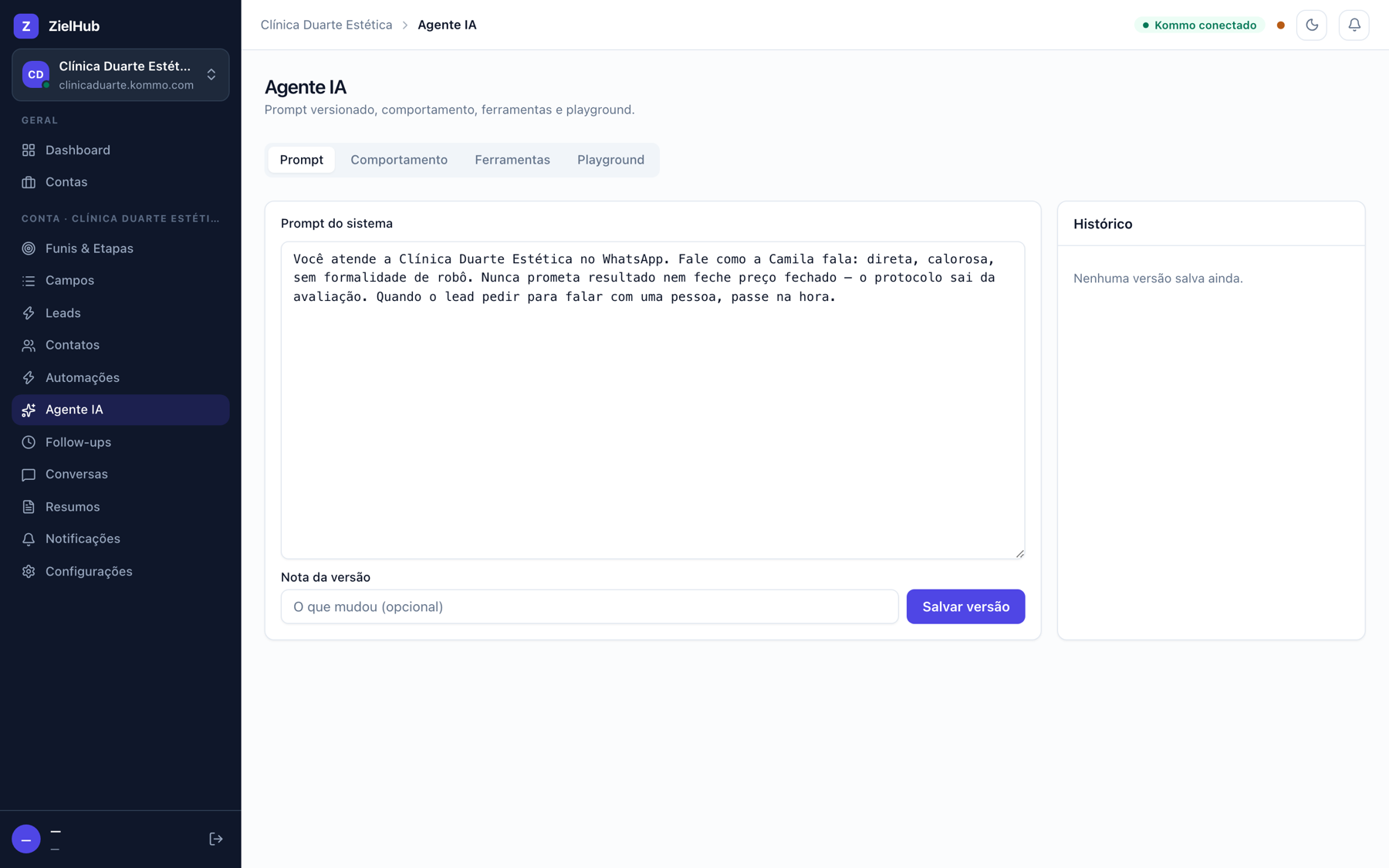Image resolution: width=1389 pixels, height=868 pixels.
Task: Click the Conversas chat bubble icon
Action: tap(29, 475)
